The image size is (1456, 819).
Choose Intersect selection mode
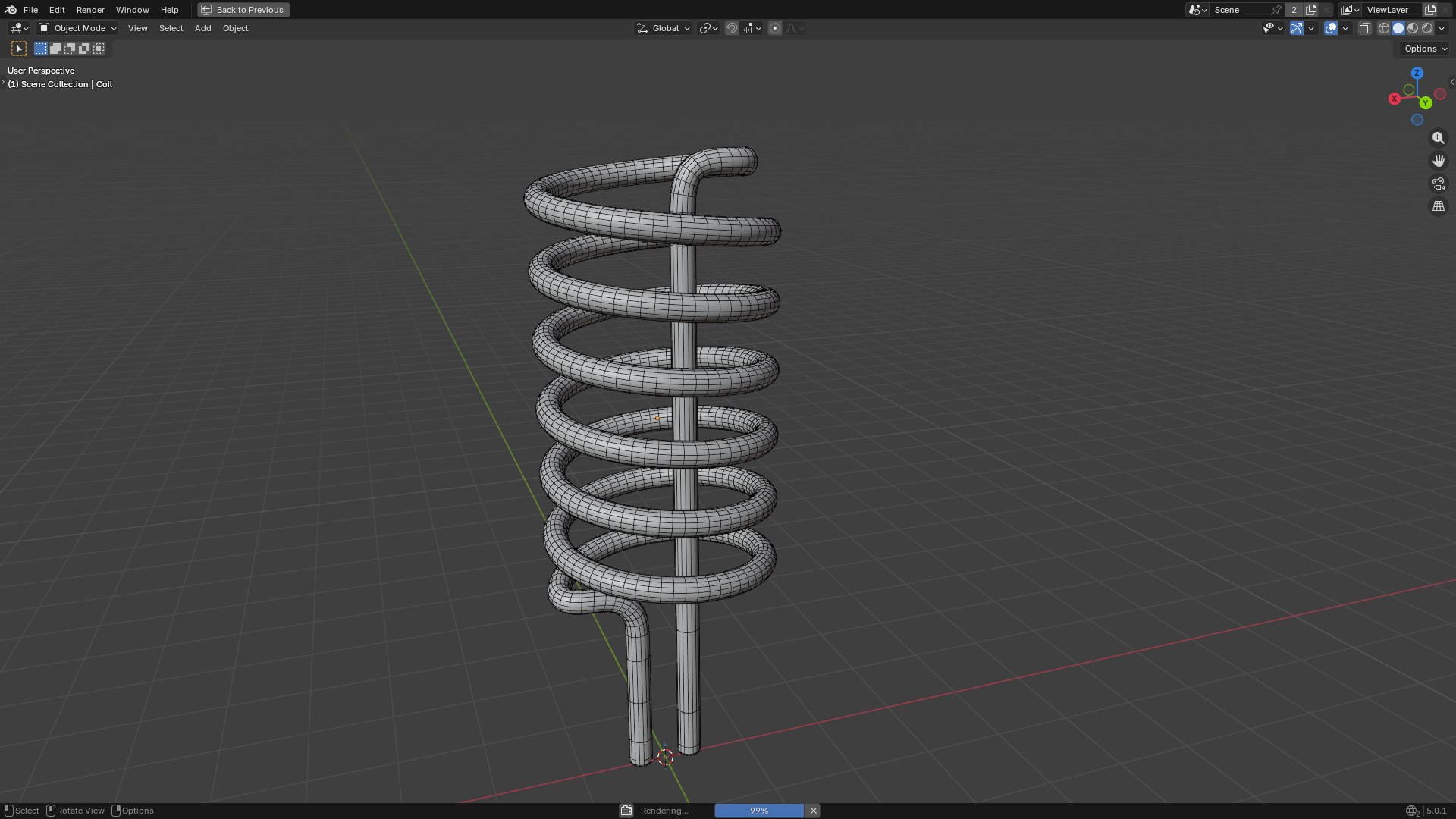pyautogui.click(x=99, y=49)
